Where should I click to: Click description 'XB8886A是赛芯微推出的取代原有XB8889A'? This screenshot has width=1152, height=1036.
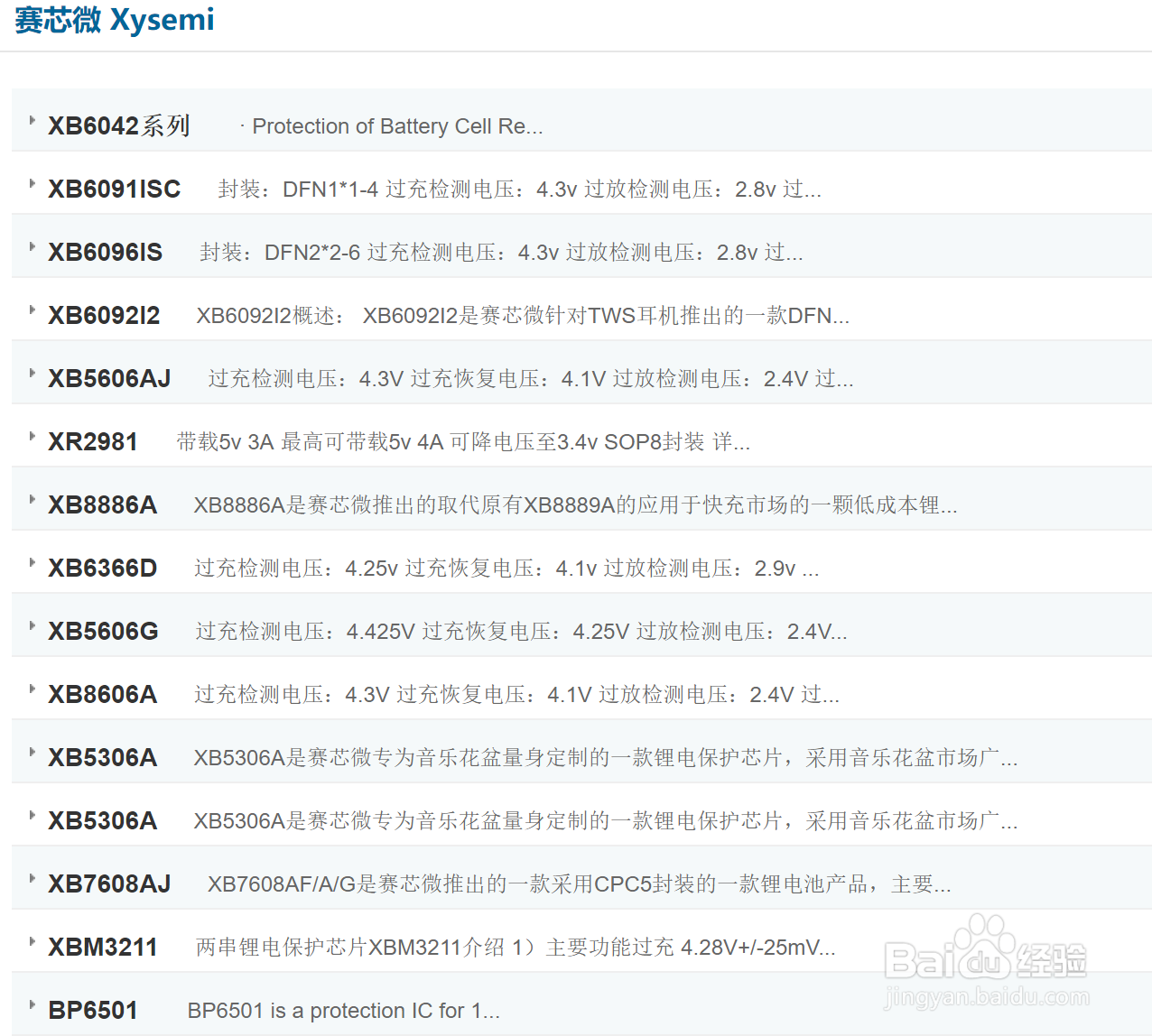(575, 504)
